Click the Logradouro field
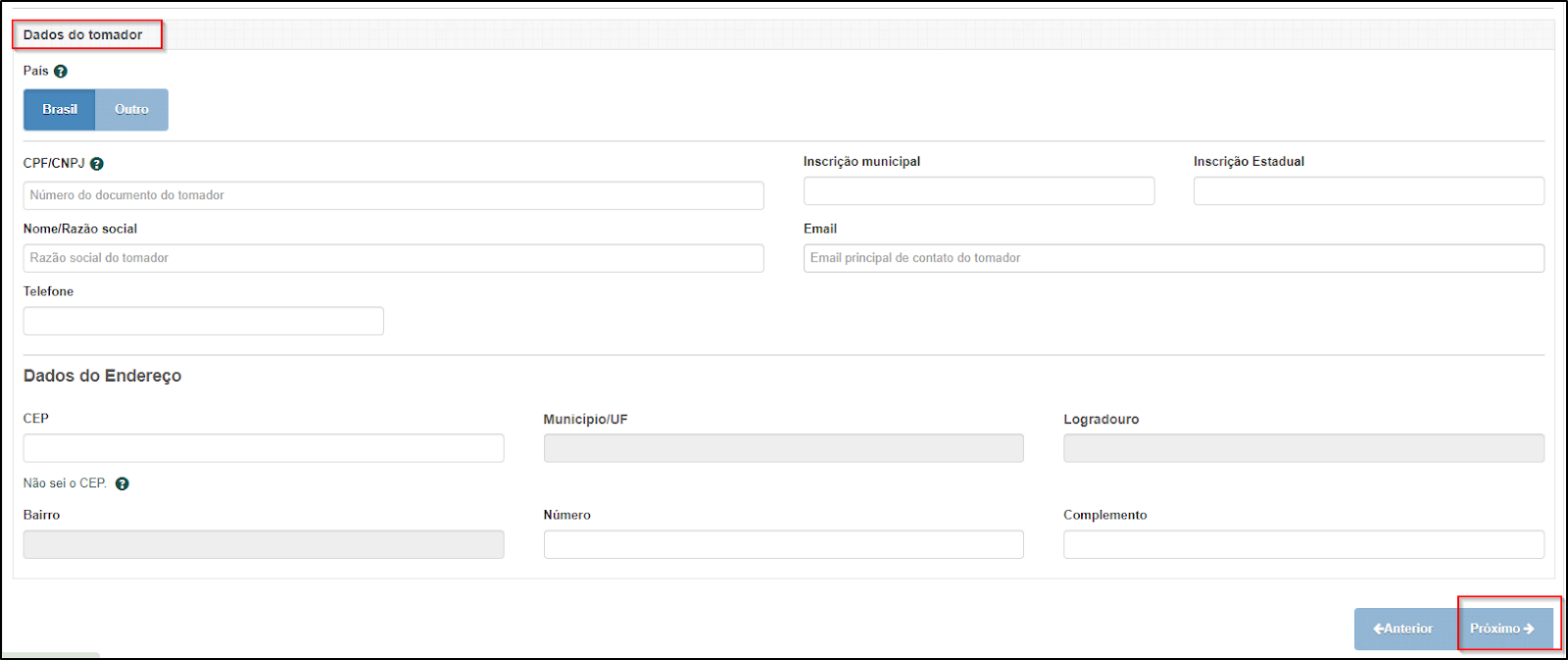The image size is (1568, 660). pyautogui.click(x=1303, y=448)
